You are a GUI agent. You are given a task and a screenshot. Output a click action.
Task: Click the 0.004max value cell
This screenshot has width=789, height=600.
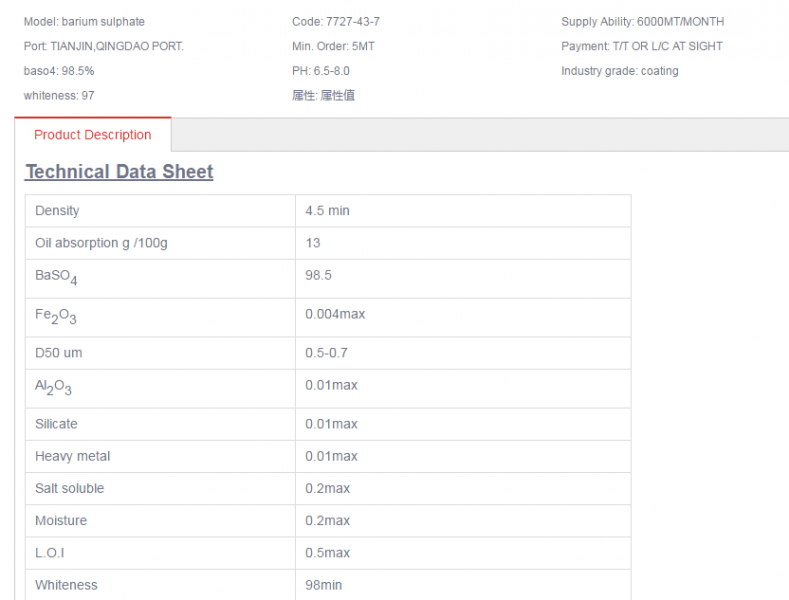click(x=463, y=318)
